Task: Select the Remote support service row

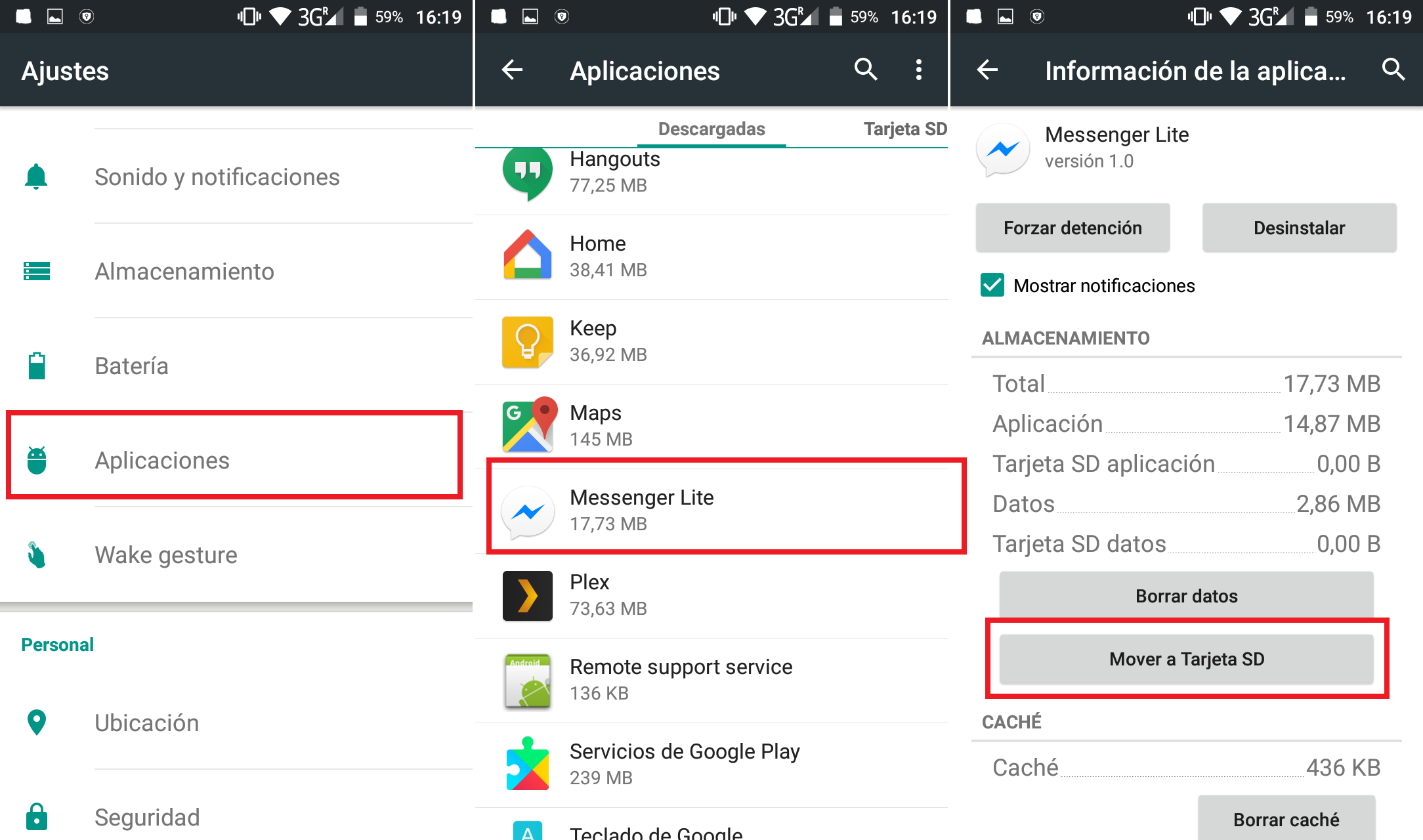Action: tap(711, 680)
